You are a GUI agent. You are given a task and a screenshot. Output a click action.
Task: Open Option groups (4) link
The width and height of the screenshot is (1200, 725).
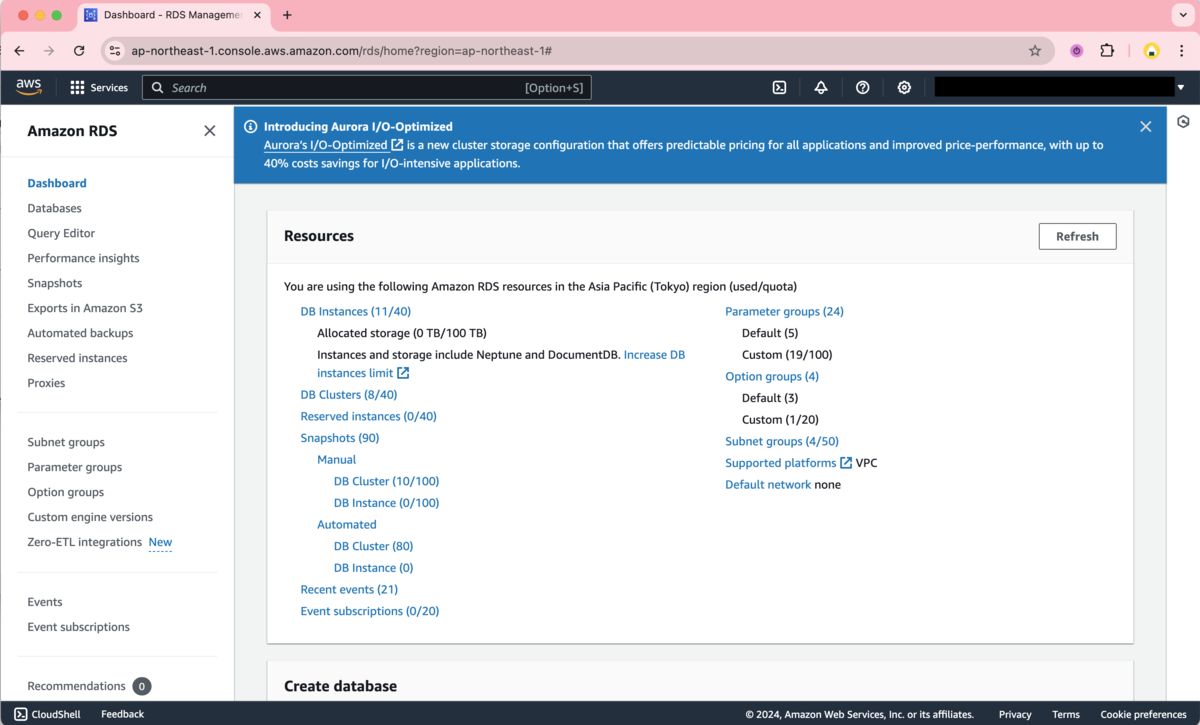pyautogui.click(x=772, y=376)
